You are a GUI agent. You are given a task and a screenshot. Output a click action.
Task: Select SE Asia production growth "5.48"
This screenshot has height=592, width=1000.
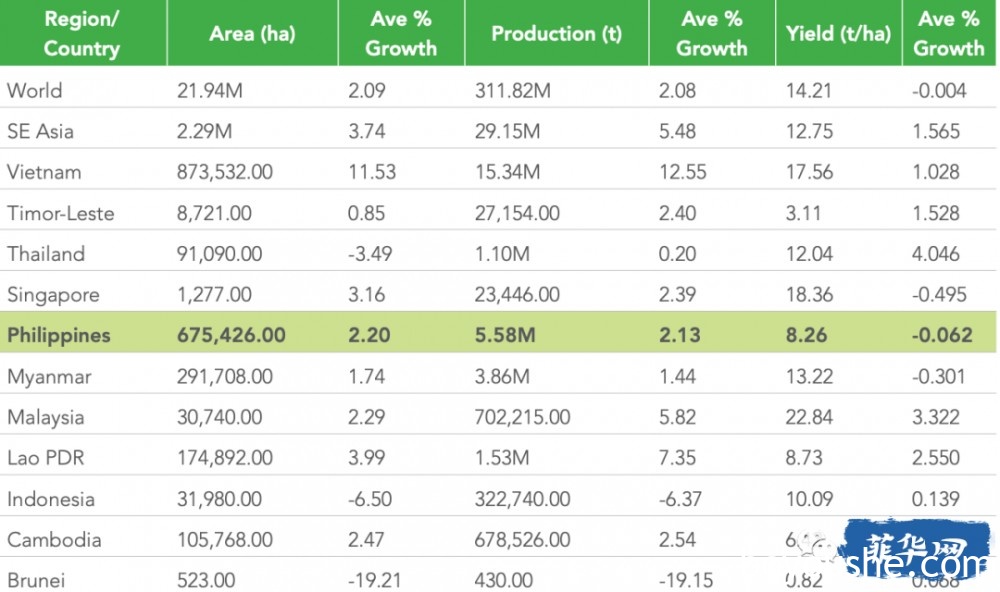pos(677,131)
